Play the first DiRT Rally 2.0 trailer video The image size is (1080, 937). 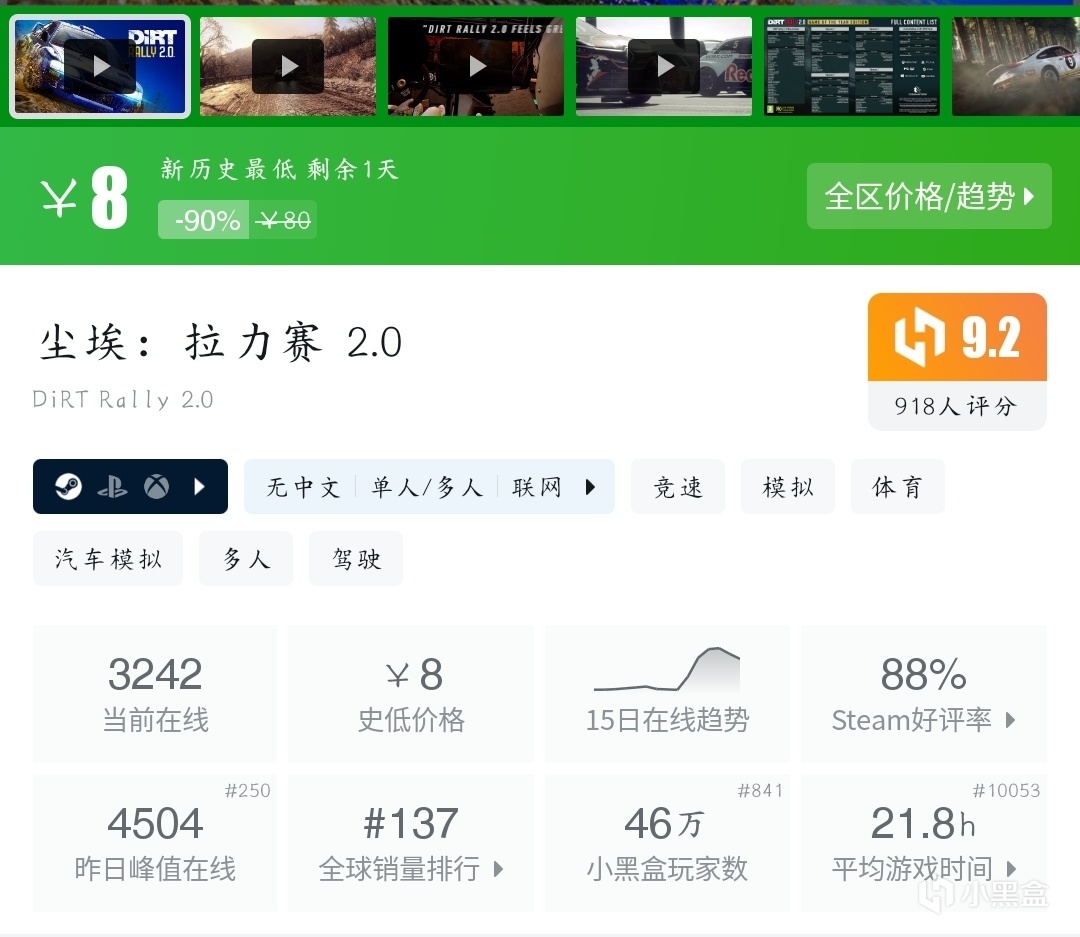point(100,66)
